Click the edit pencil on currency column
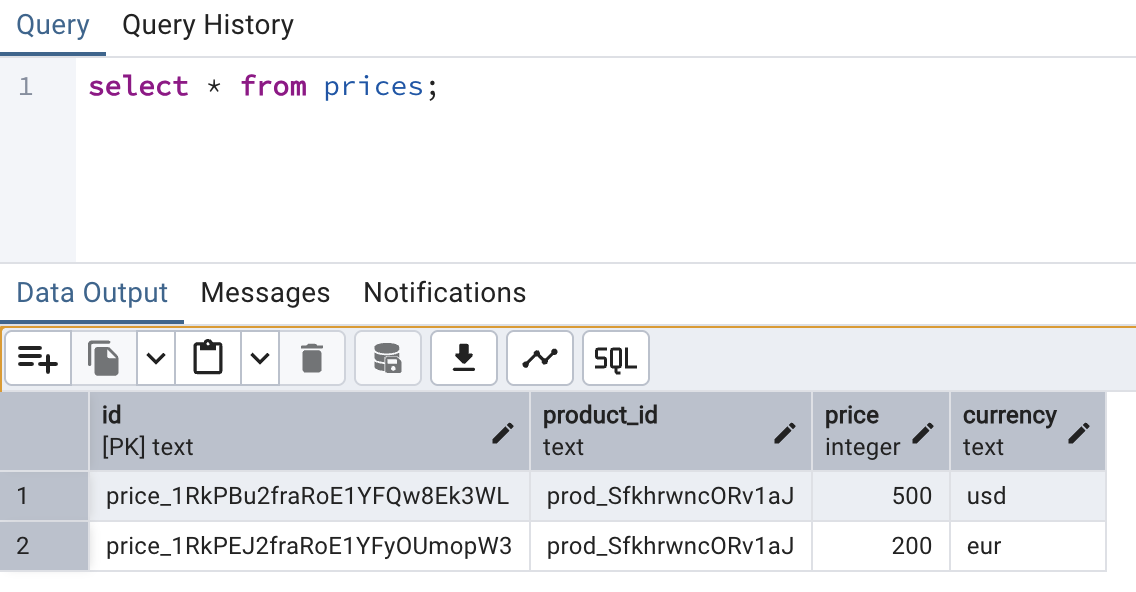 (1079, 433)
